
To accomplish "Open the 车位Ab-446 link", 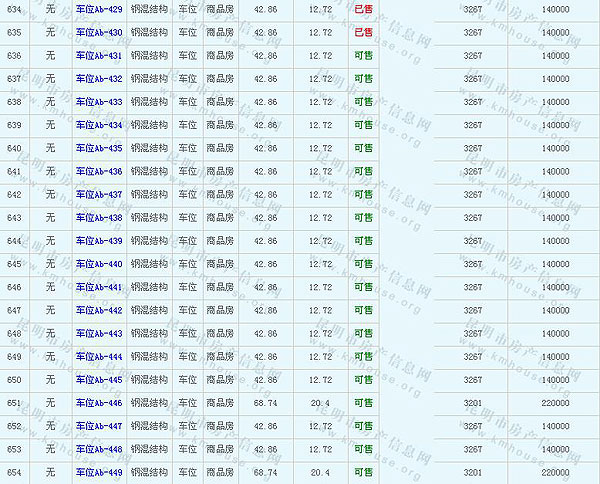I will tap(99, 403).
